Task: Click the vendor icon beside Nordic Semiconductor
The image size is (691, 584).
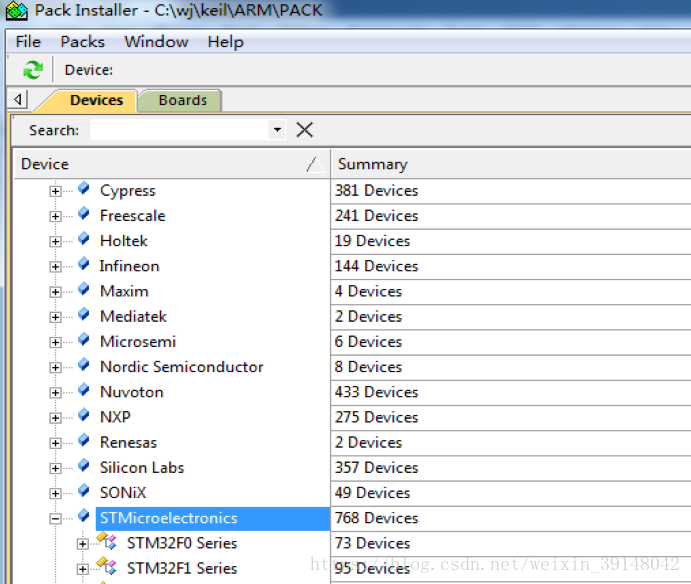Action: coord(84,365)
